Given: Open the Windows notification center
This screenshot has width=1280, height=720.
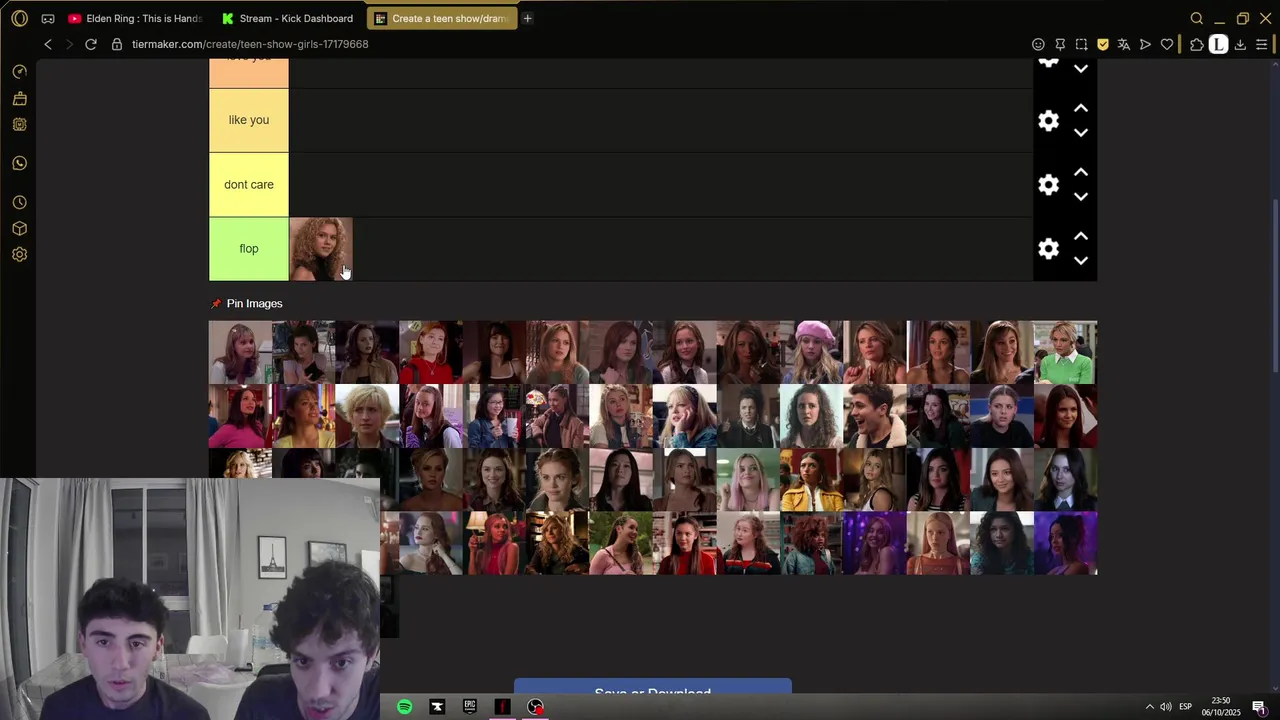Looking at the screenshot, I should (1259, 707).
